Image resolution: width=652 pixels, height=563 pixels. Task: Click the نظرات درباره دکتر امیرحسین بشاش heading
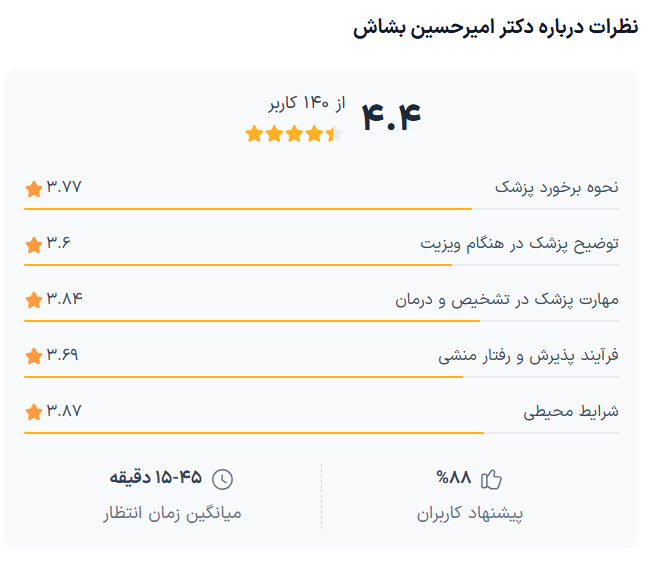click(x=495, y=27)
